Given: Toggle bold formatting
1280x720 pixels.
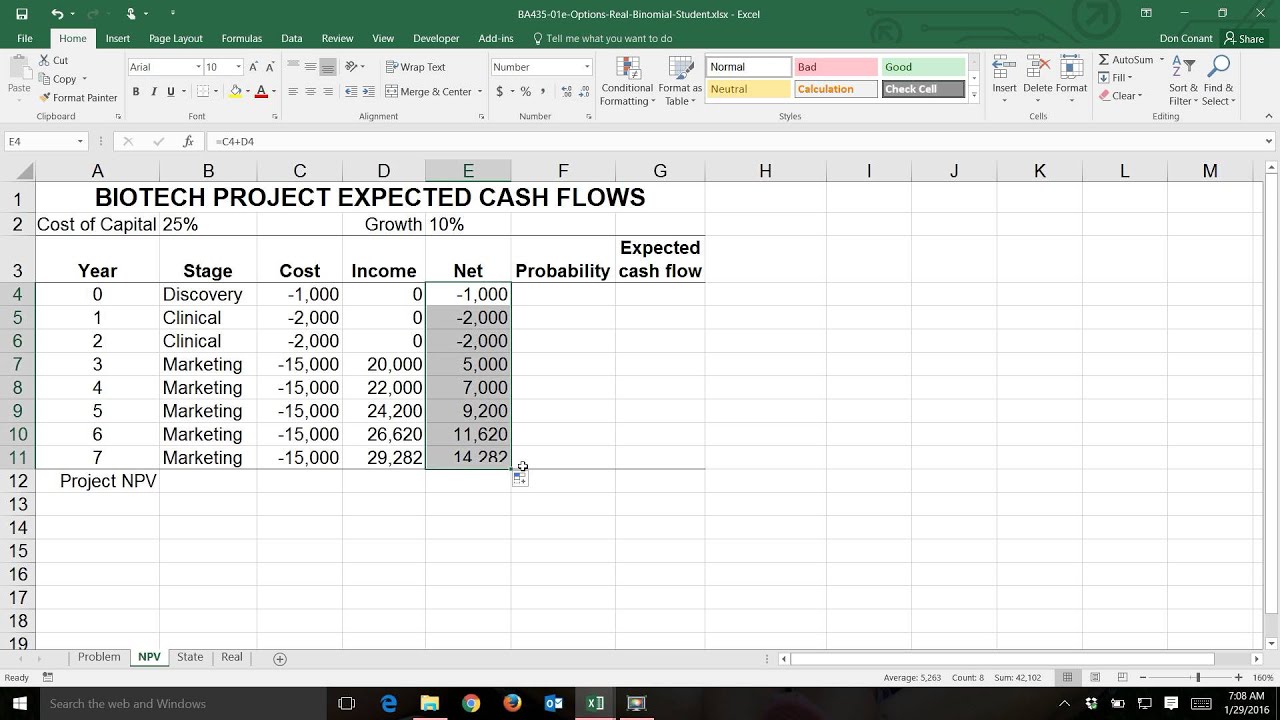Looking at the screenshot, I should 136,92.
